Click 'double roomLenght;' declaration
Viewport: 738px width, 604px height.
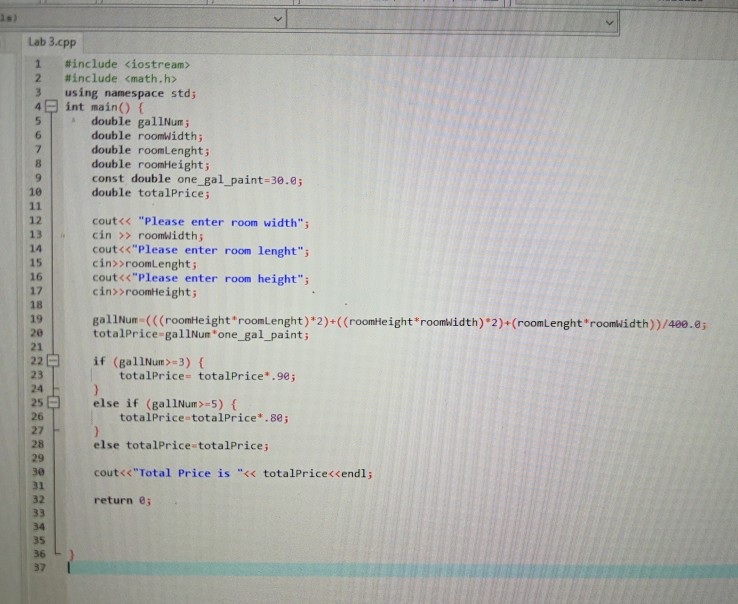(150, 150)
